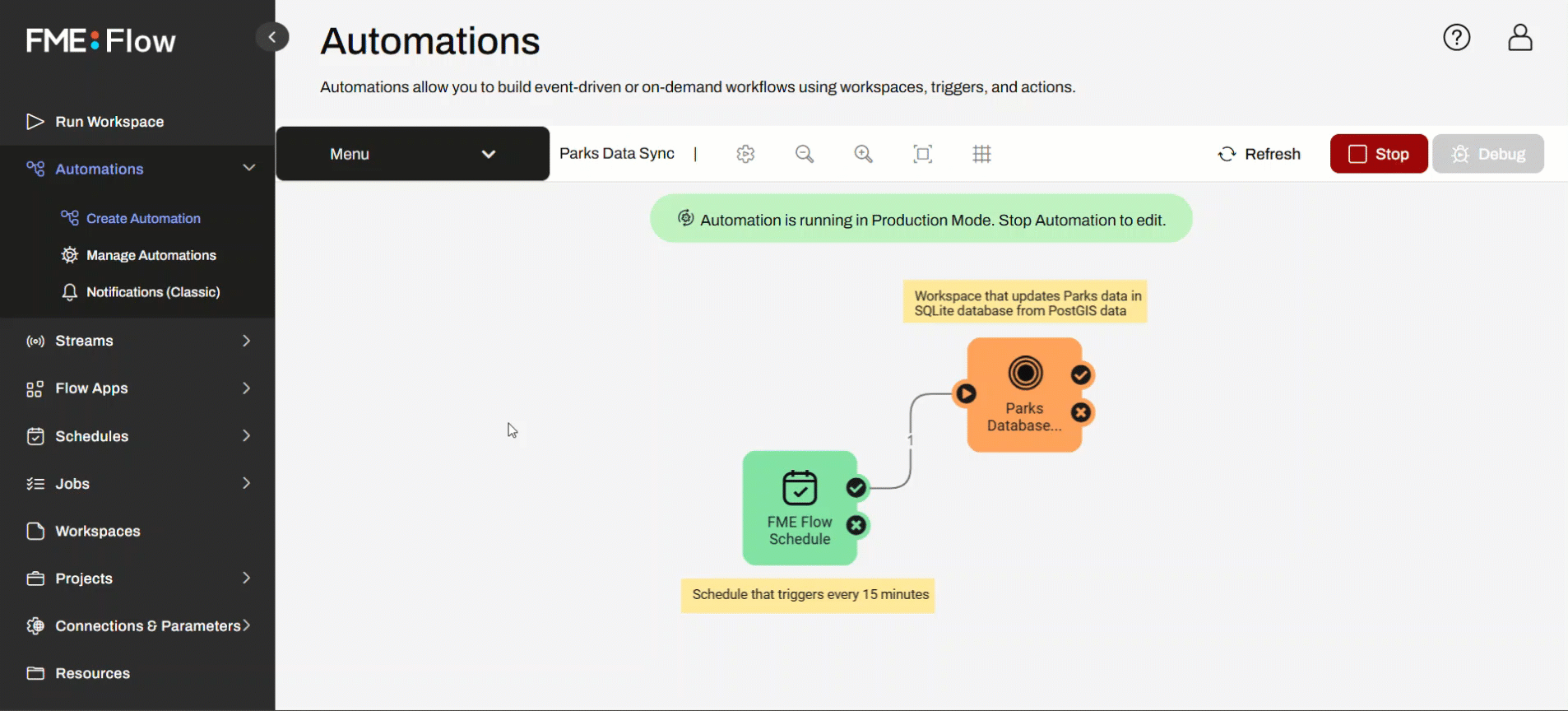Open the help question mark icon
This screenshot has height=711, width=1568.
tap(1456, 38)
